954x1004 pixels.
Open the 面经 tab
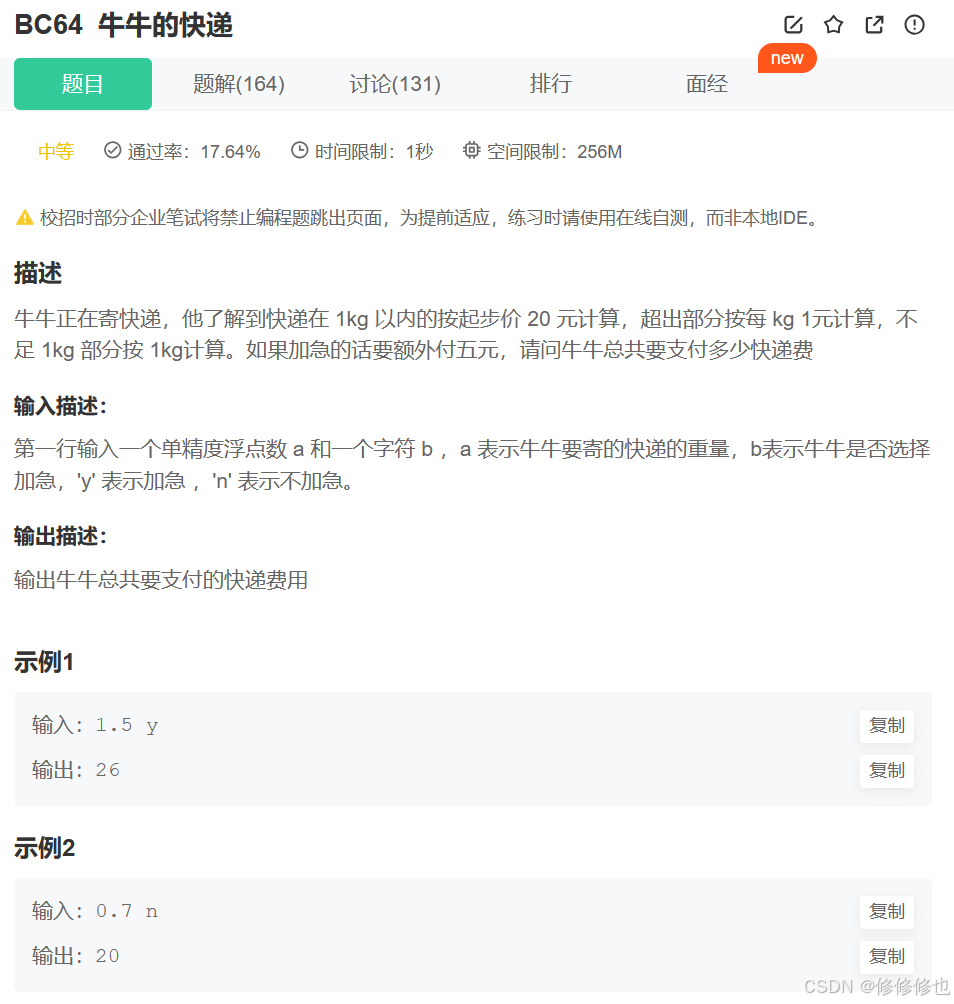tap(706, 84)
